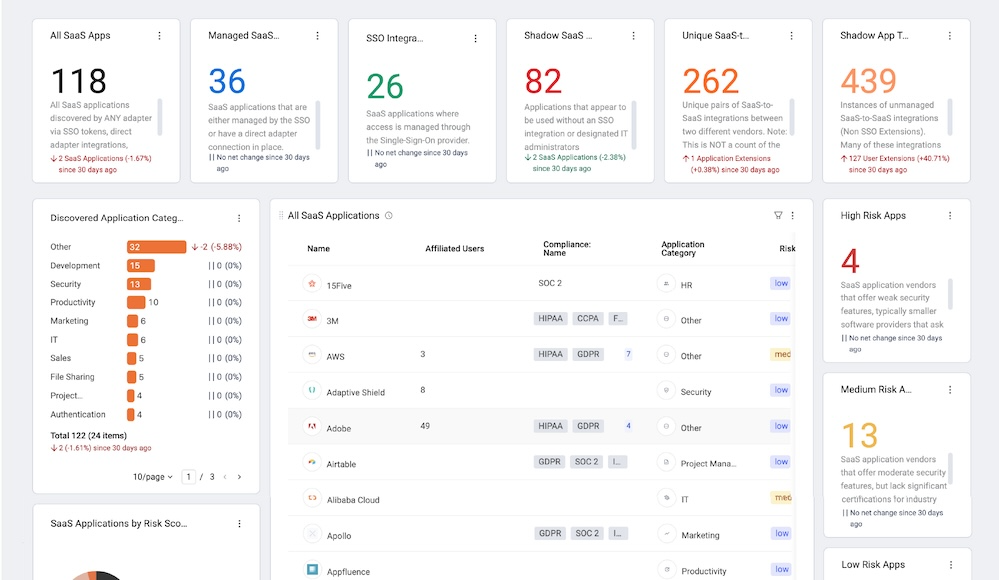Open the Adaptive Shield application row

(539, 391)
